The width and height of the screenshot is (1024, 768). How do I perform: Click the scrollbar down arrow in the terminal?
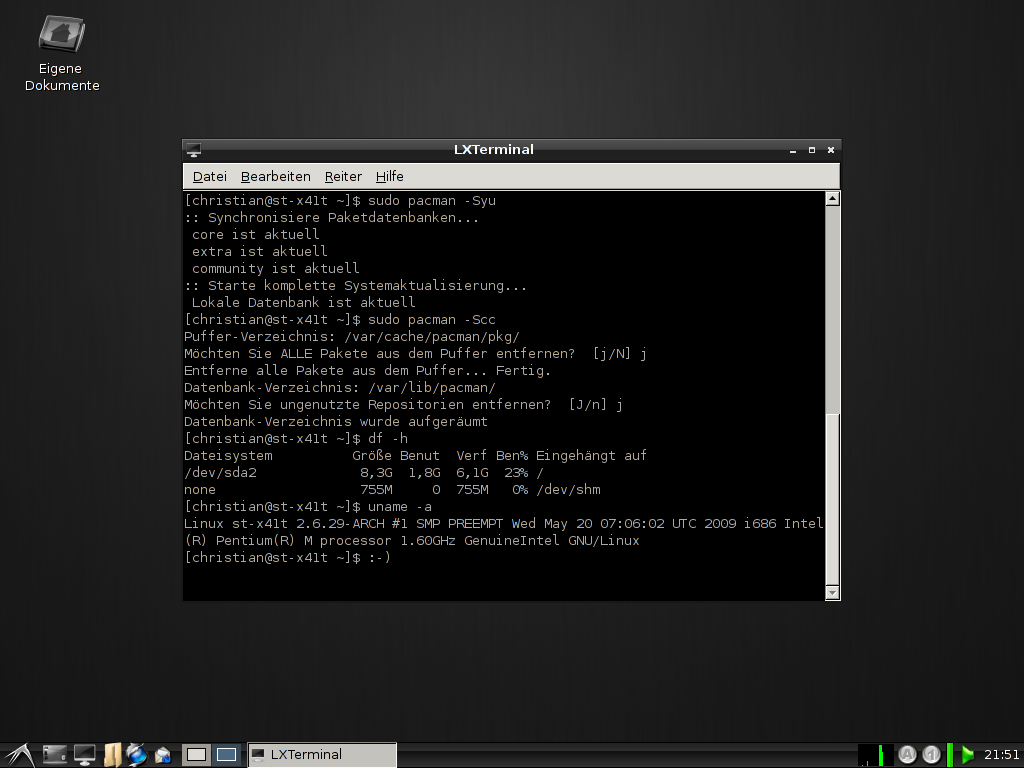pos(831,592)
